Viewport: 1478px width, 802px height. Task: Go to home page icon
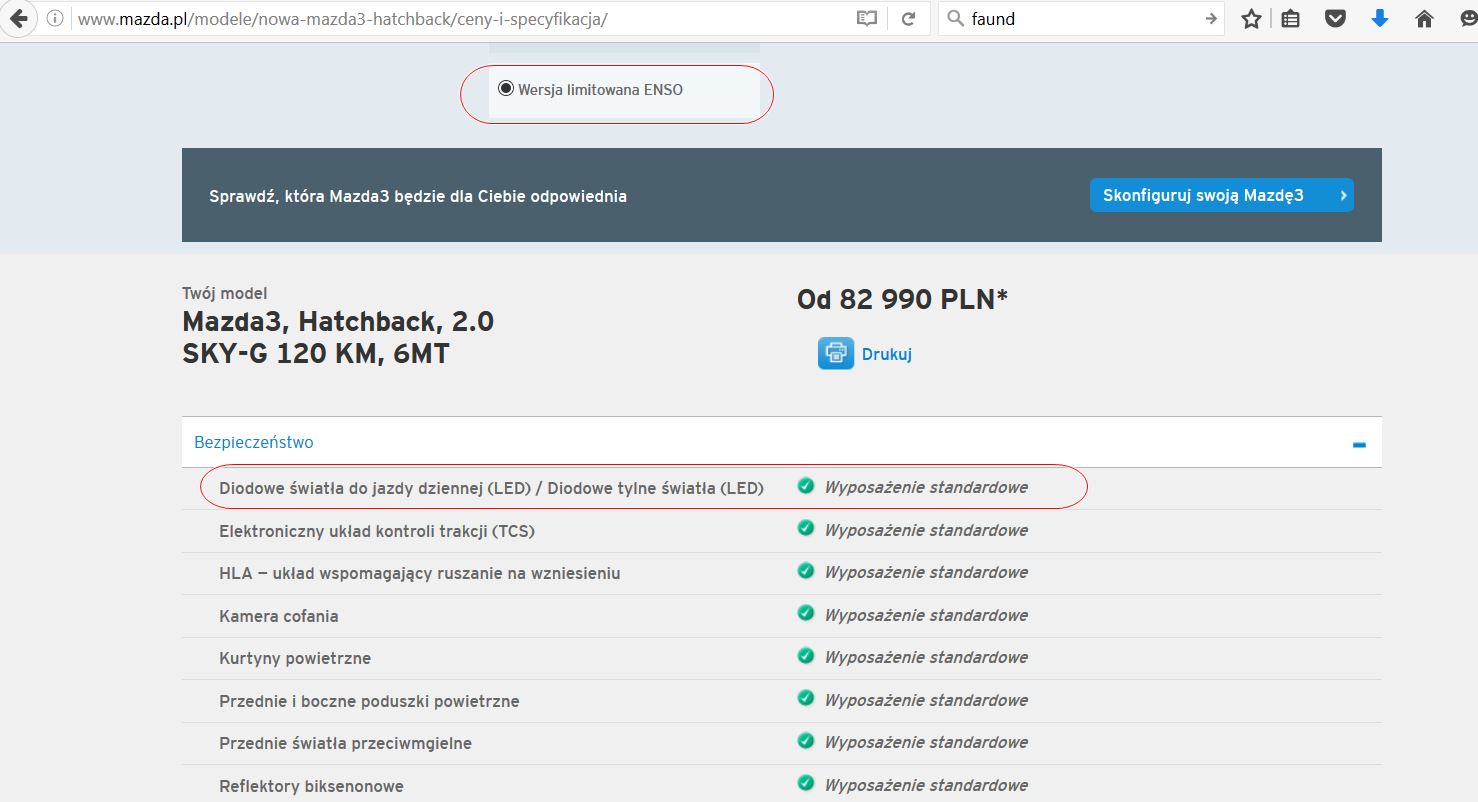(x=1425, y=19)
